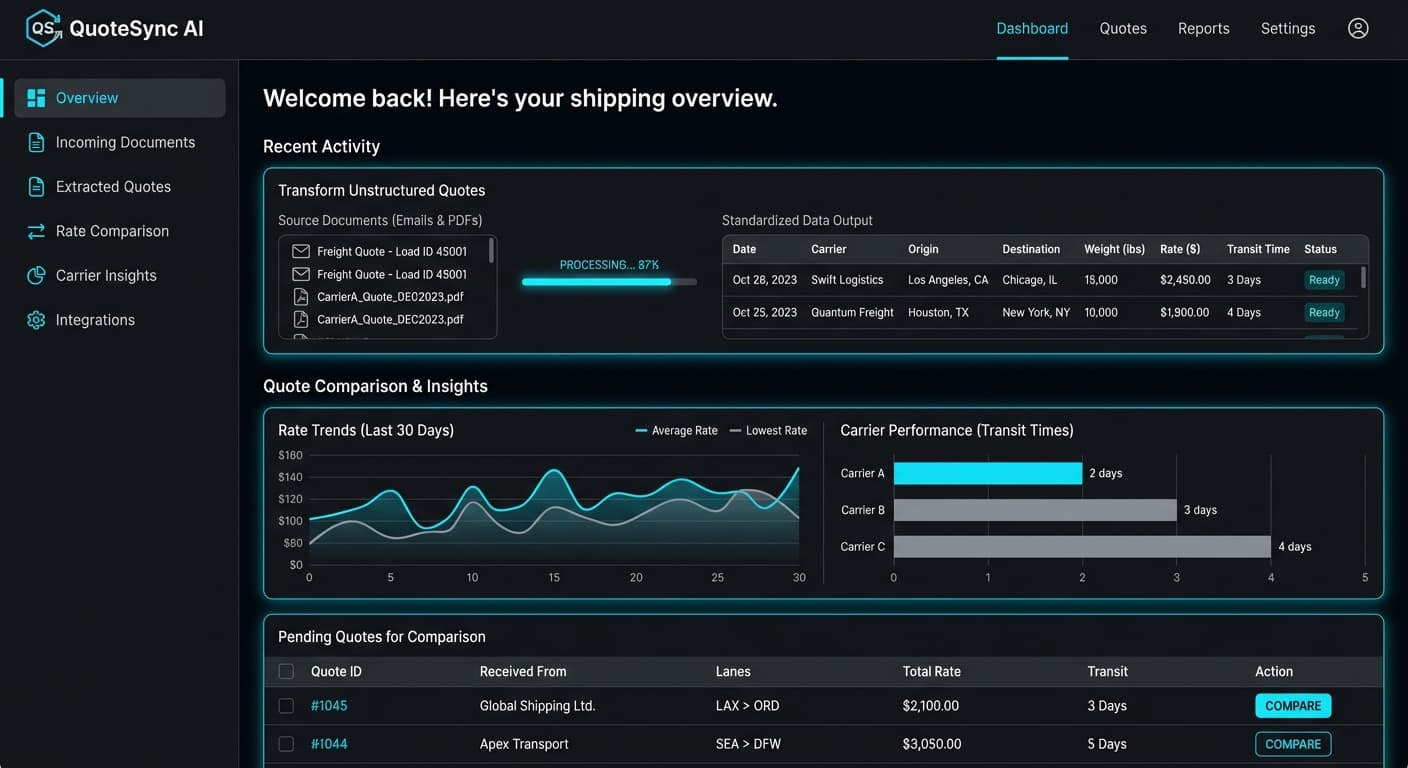The image size is (1408, 768).
Task: Open quote #1044 link
Action: 329,744
